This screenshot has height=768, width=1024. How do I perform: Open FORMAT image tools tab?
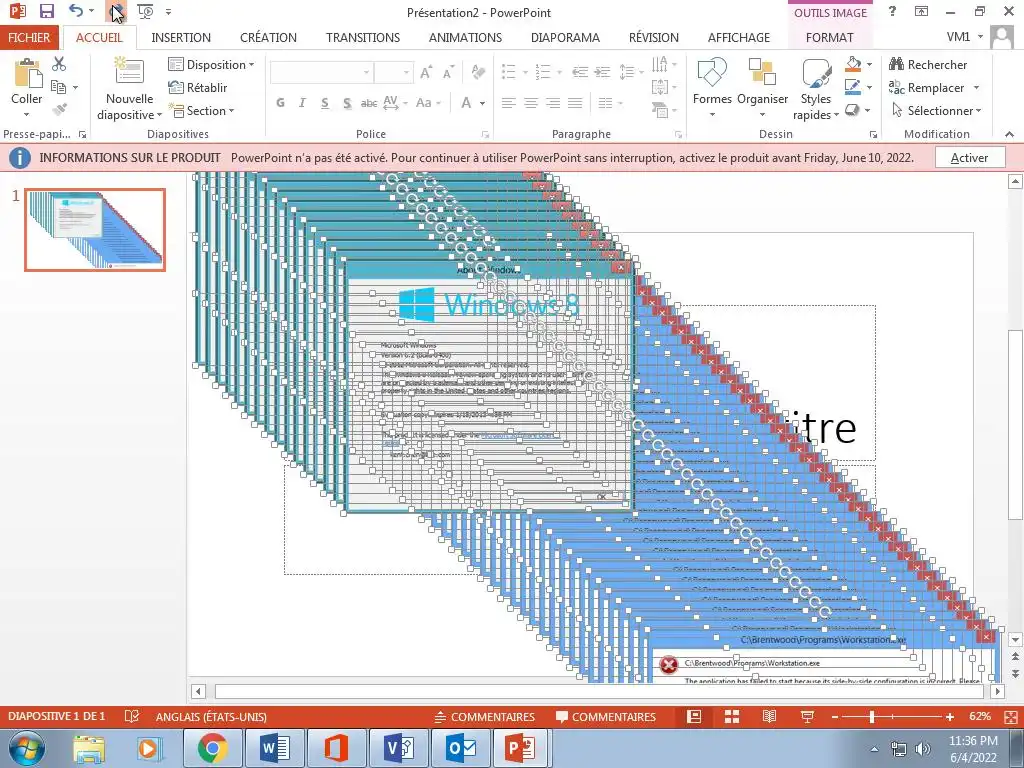829,37
